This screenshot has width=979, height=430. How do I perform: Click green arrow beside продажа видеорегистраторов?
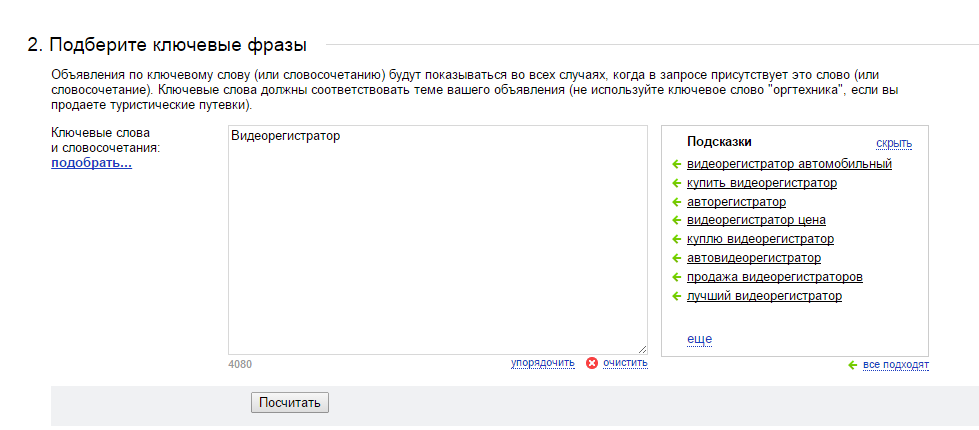[x=676, y=277]
